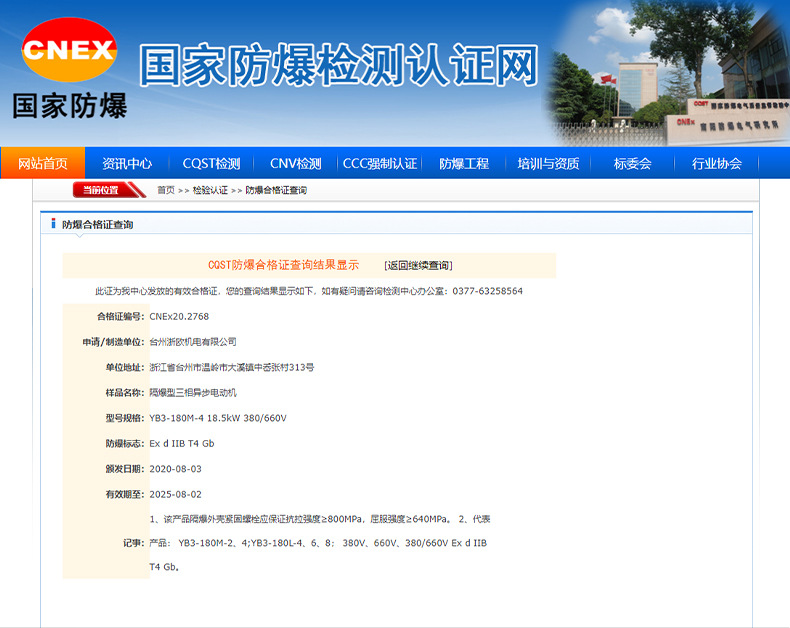Click the 返回继续查询 link
This screenshot has height=628, width=790.
(x=418, y=266)
